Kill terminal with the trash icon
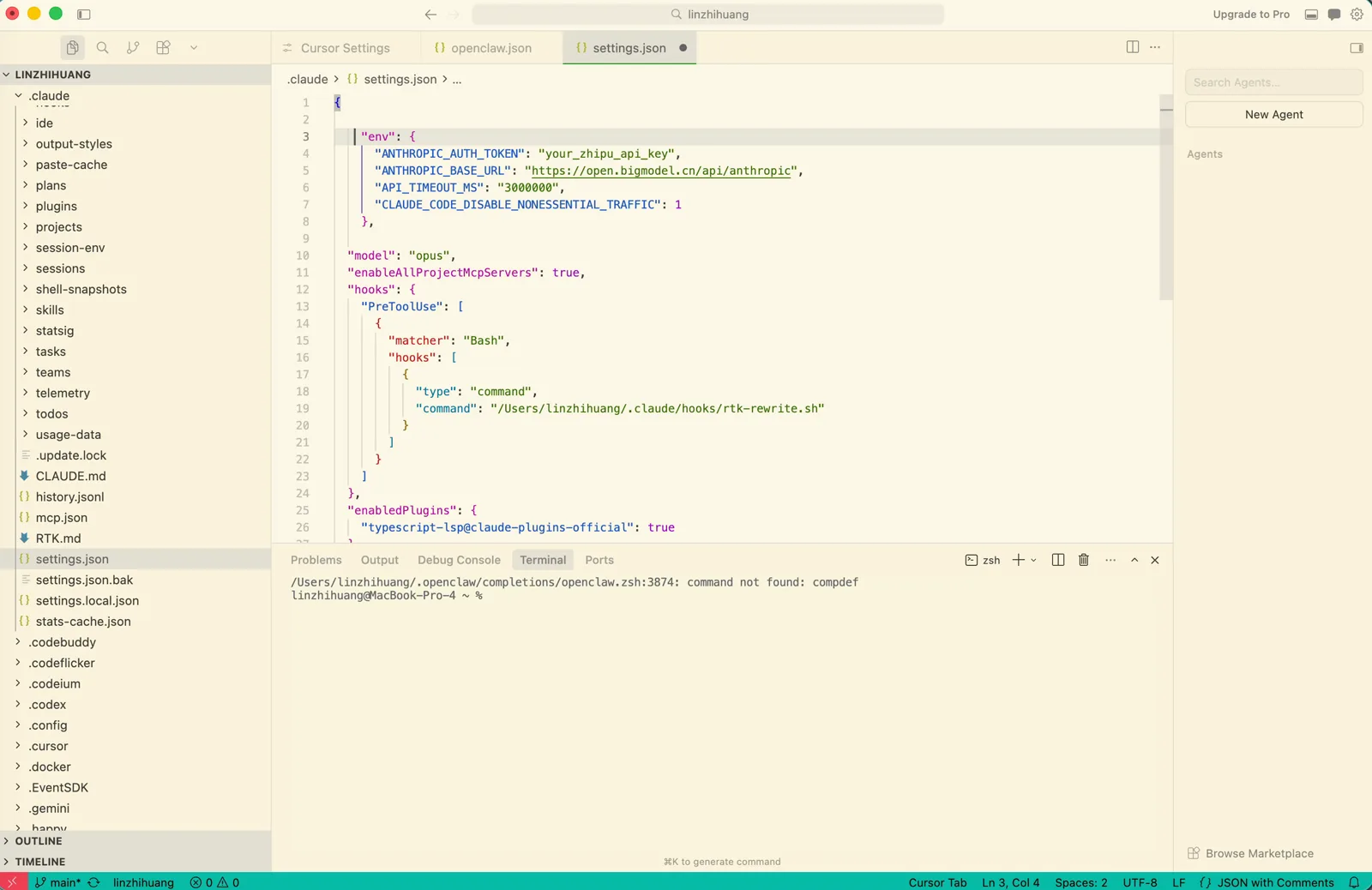The width and height of the screenshot is (1372, 890). 1084,560
